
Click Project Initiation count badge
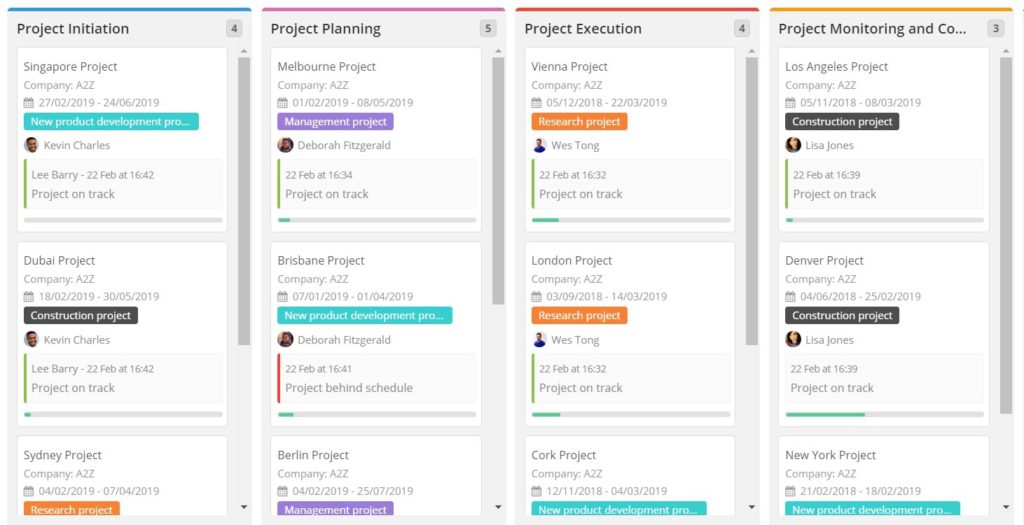(235, 29)
